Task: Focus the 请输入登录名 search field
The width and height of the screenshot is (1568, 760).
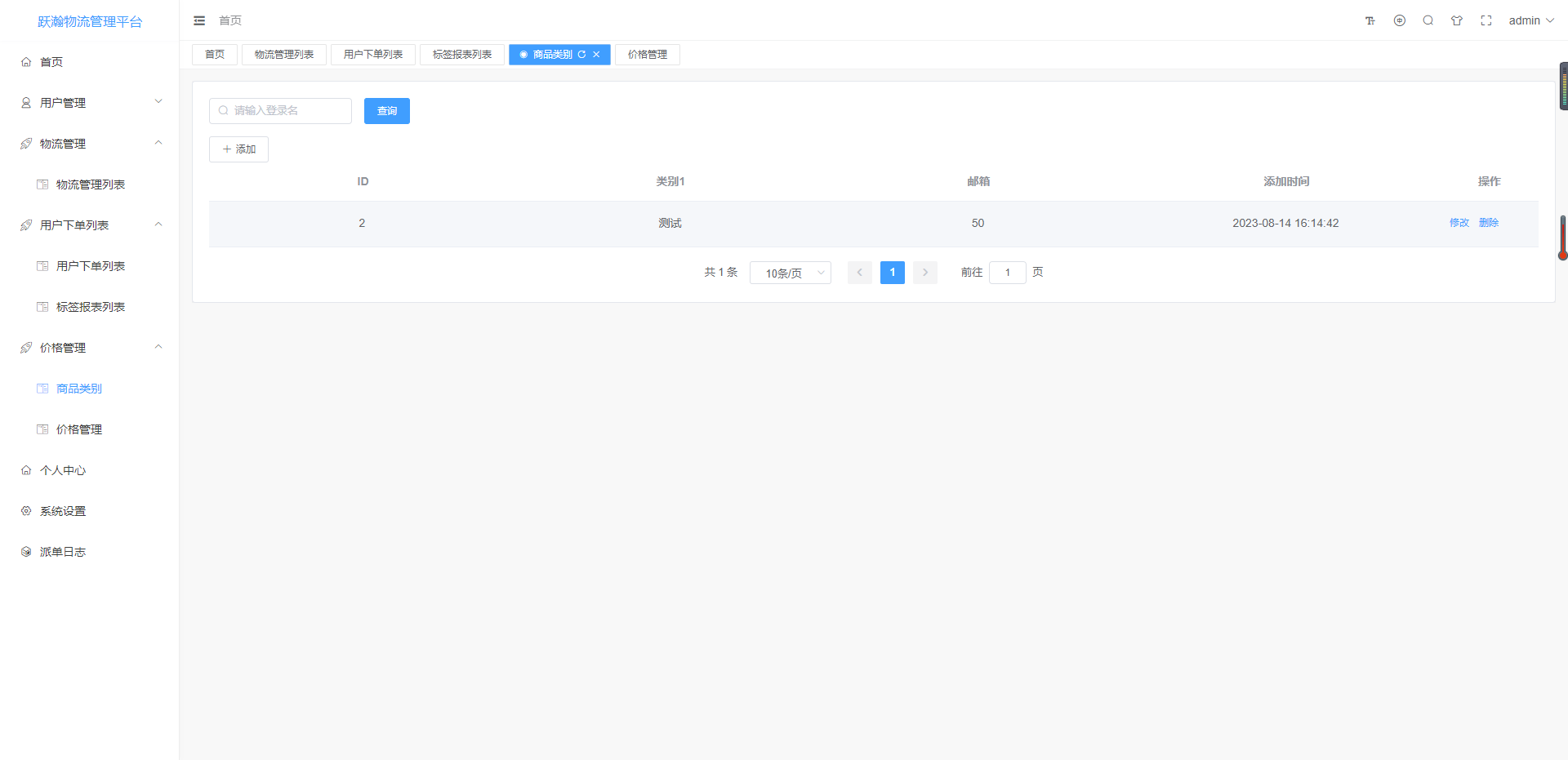Action: click(280, 111)
